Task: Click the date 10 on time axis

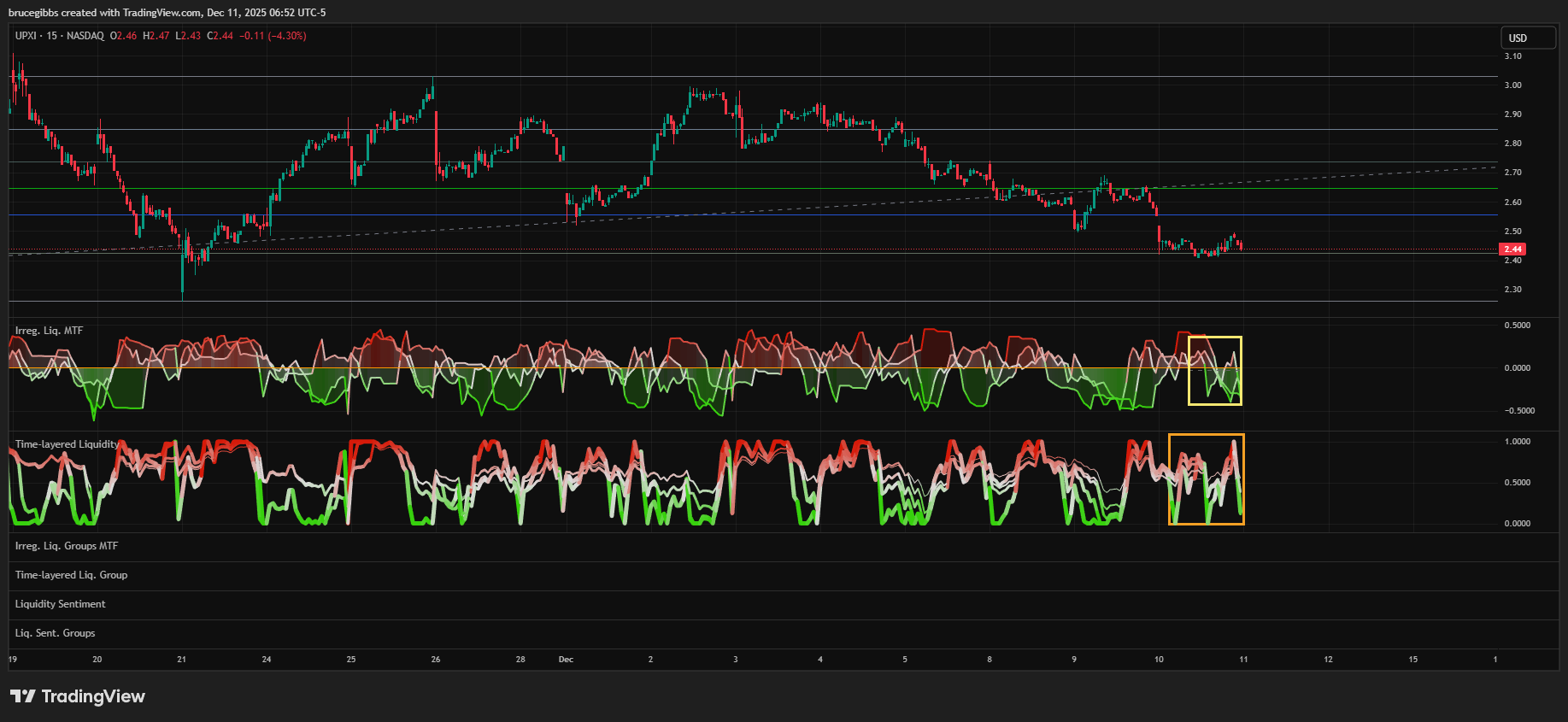Action: pyautogui.click(x=1159, y=660)
